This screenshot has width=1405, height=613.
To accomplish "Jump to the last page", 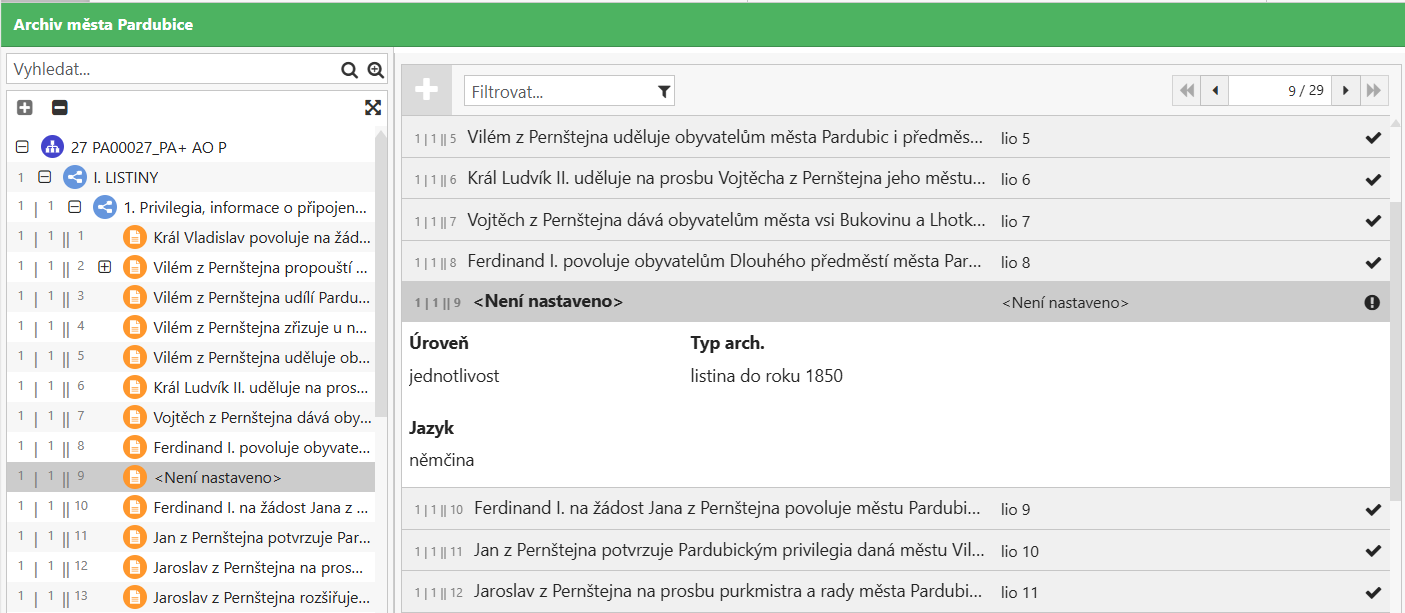I will [1374, 91].
